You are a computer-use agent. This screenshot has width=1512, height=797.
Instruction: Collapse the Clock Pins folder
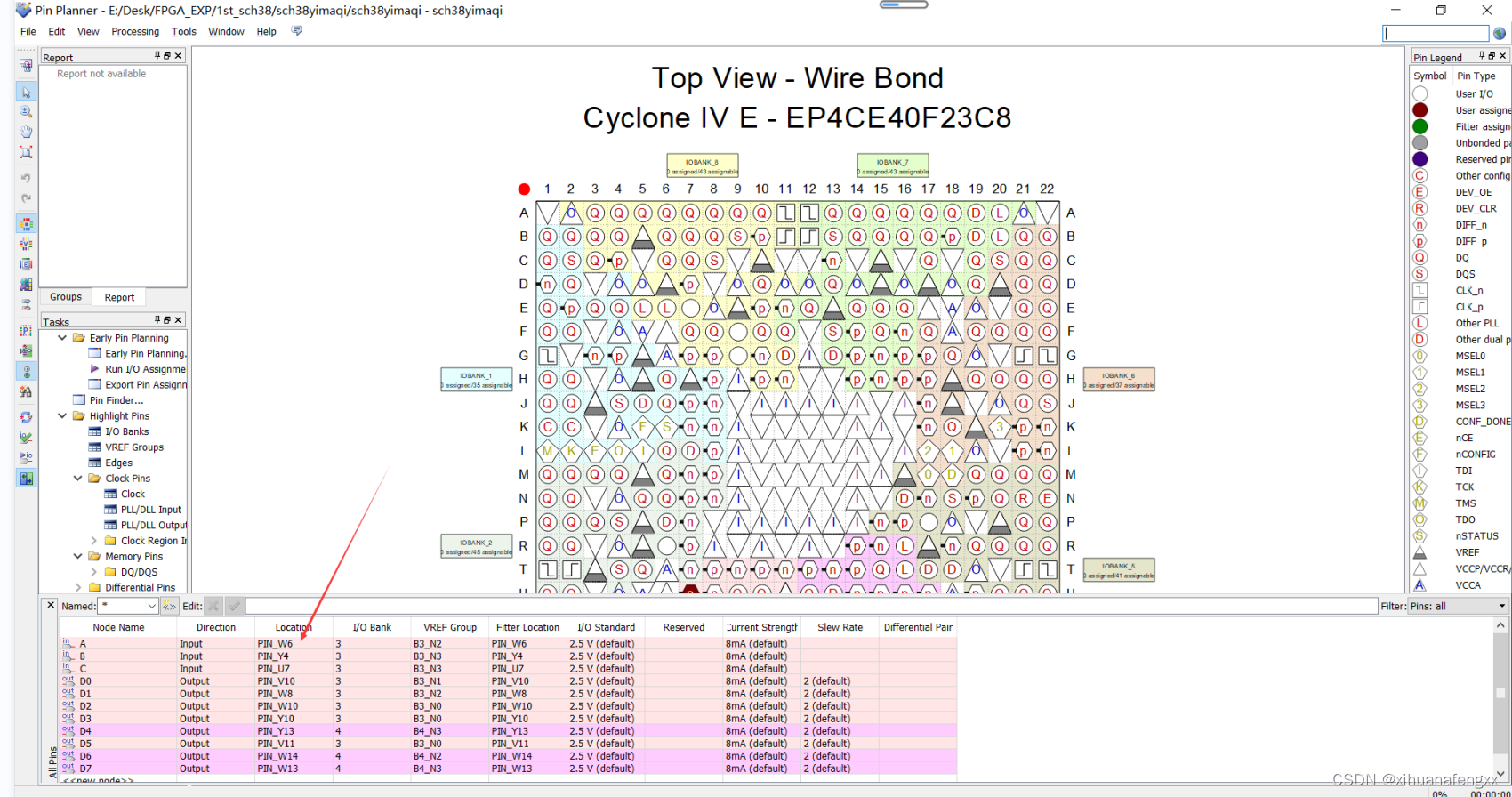pyautogui.click(x=78, y=478)
